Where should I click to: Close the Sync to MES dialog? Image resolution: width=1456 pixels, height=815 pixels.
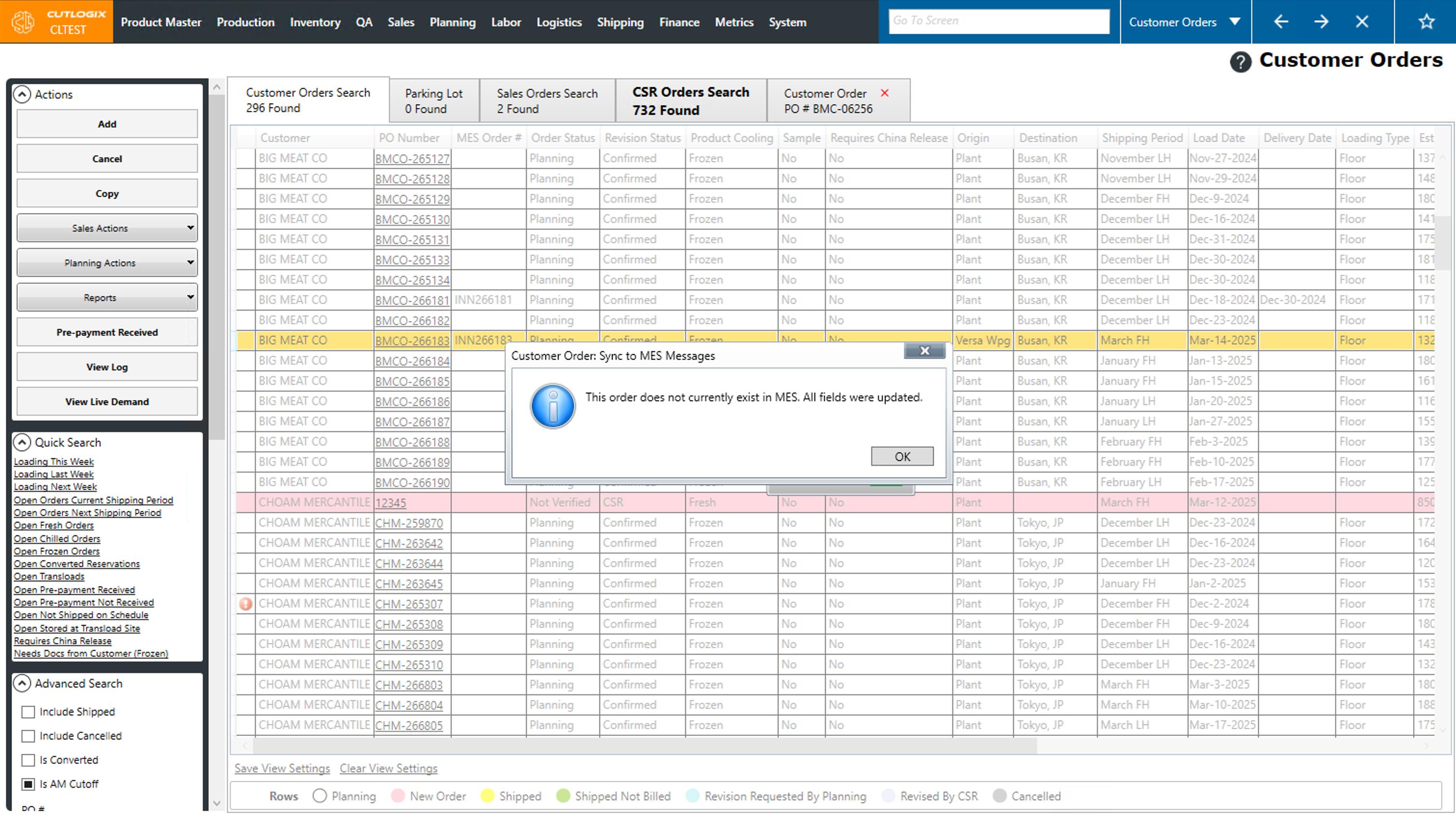coord(924,351)
